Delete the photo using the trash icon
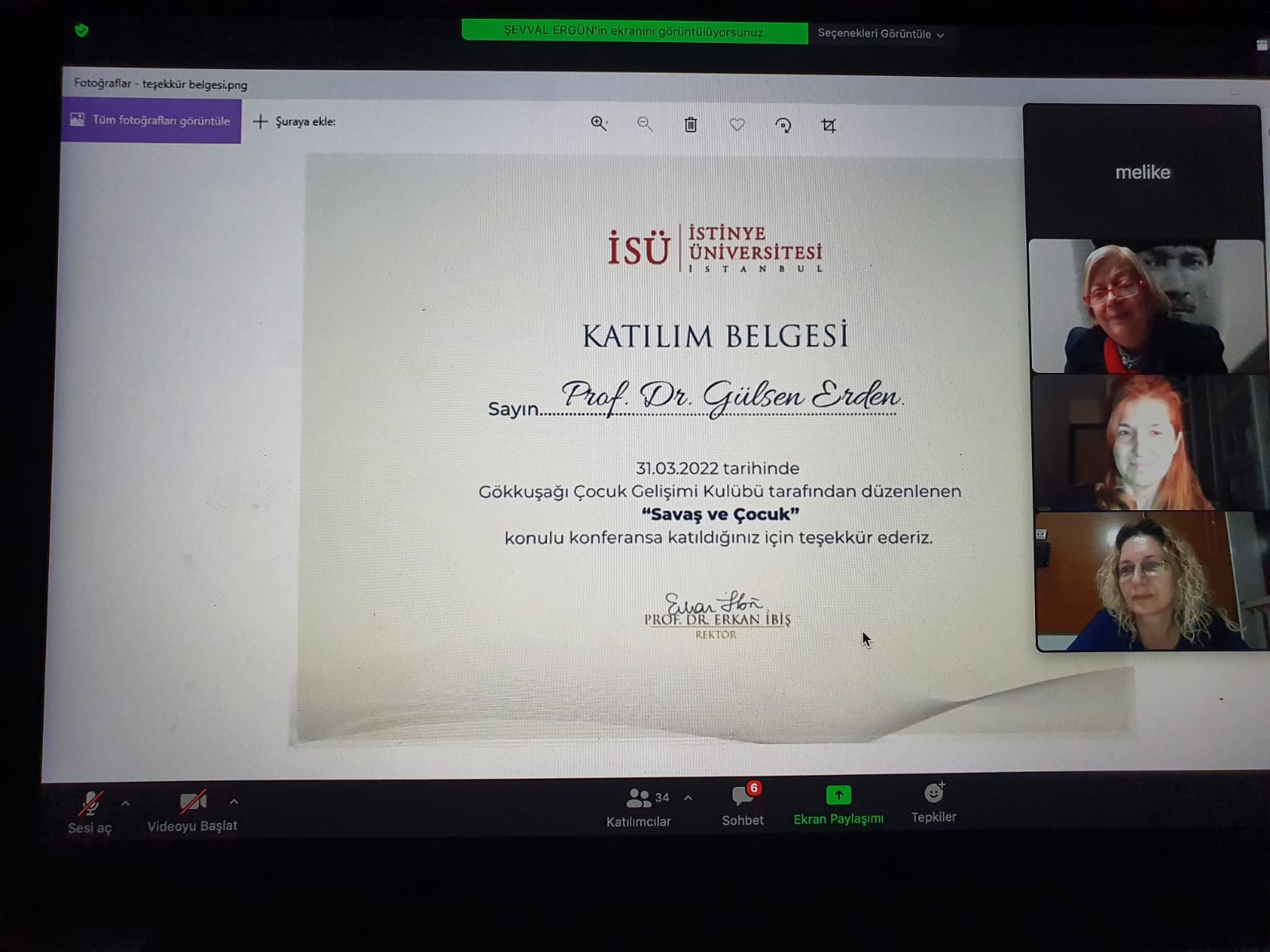The width and height of the screenshot is (1270, 952). (x=691, y=125)
